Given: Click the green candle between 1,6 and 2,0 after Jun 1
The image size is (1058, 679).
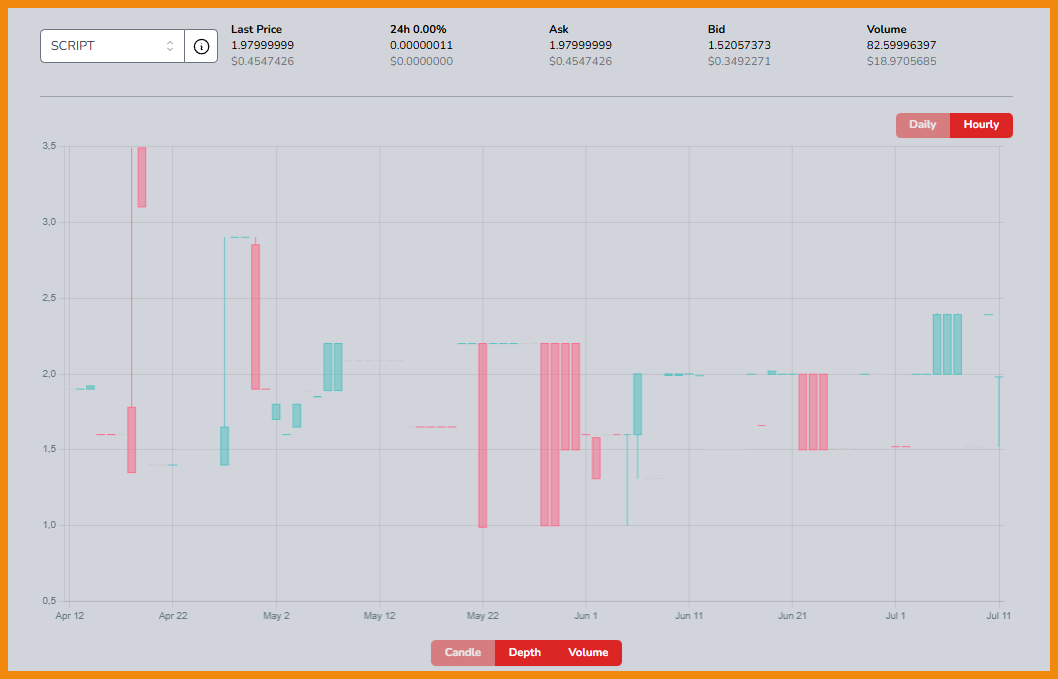Looking at the screenshot, I should [638, 404].
